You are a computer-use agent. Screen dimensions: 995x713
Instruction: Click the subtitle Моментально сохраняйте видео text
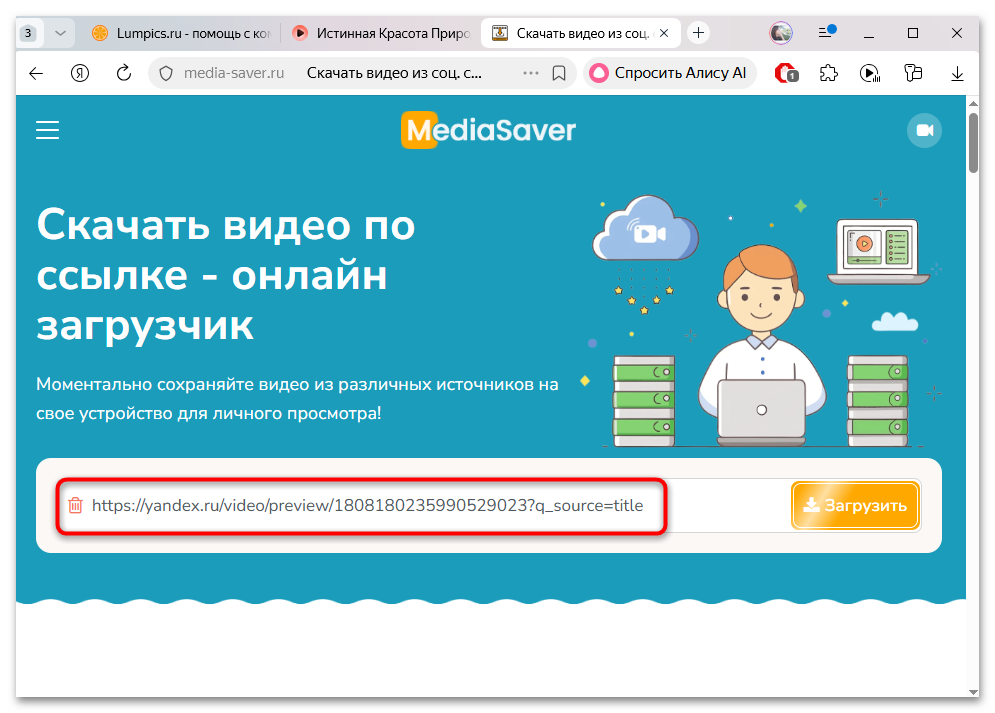[x=297, y=399]
